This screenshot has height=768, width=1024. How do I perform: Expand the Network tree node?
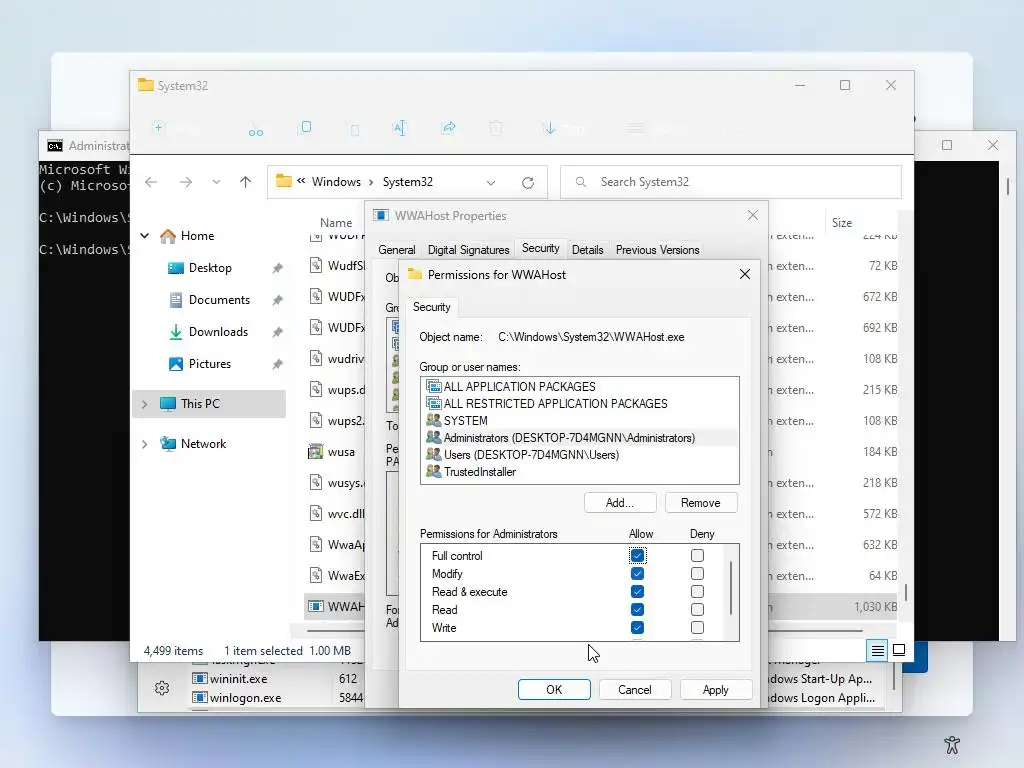(x=145, y=444)
